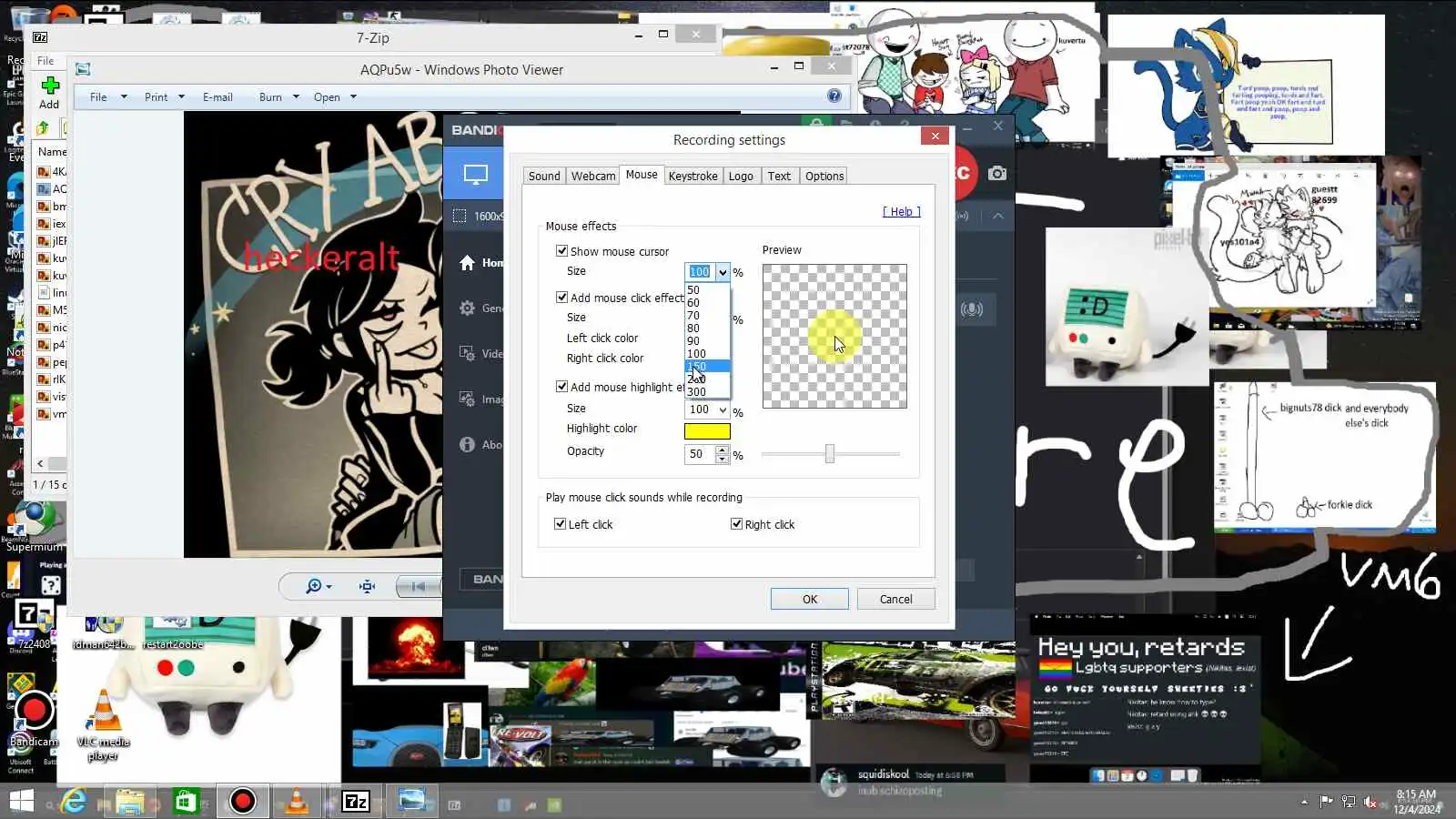Select Bandicam screen recording mode monitor icon
Viewport: 1456px width, 819px height.
[x=475, y=174]
